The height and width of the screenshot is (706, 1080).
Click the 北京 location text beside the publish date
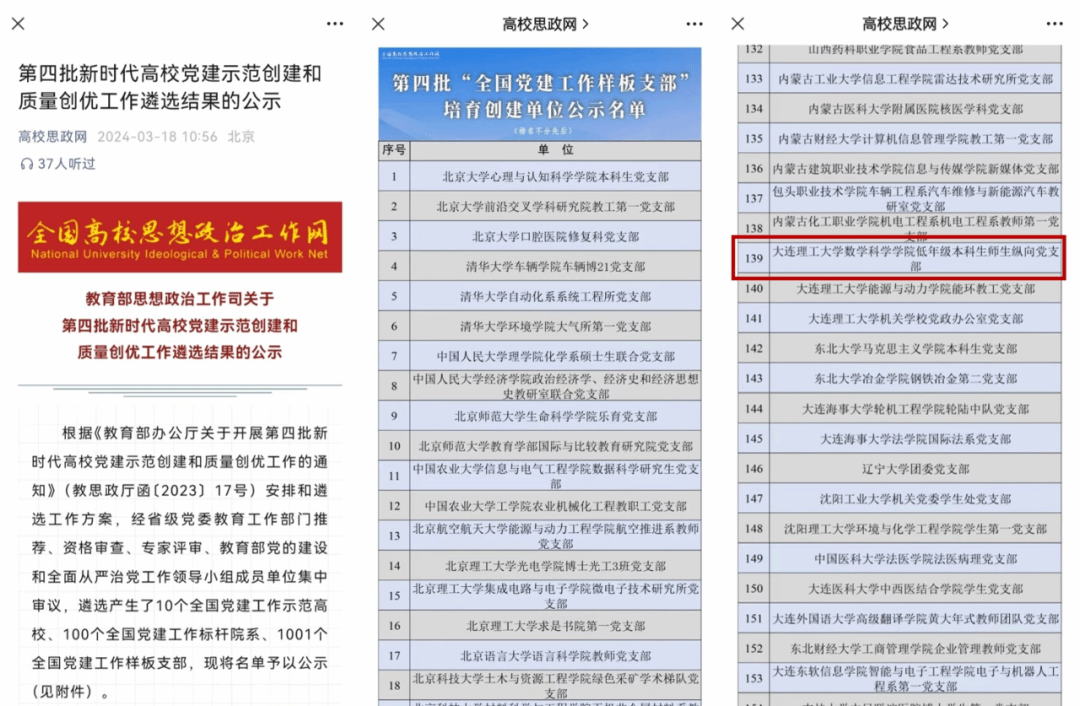click(x=241, y=137)
